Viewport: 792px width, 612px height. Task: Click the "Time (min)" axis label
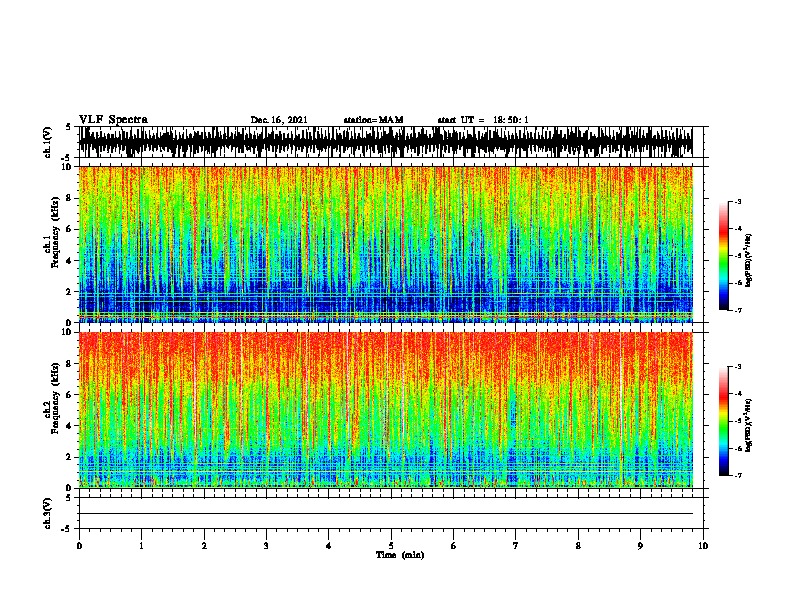coord(400,555)
